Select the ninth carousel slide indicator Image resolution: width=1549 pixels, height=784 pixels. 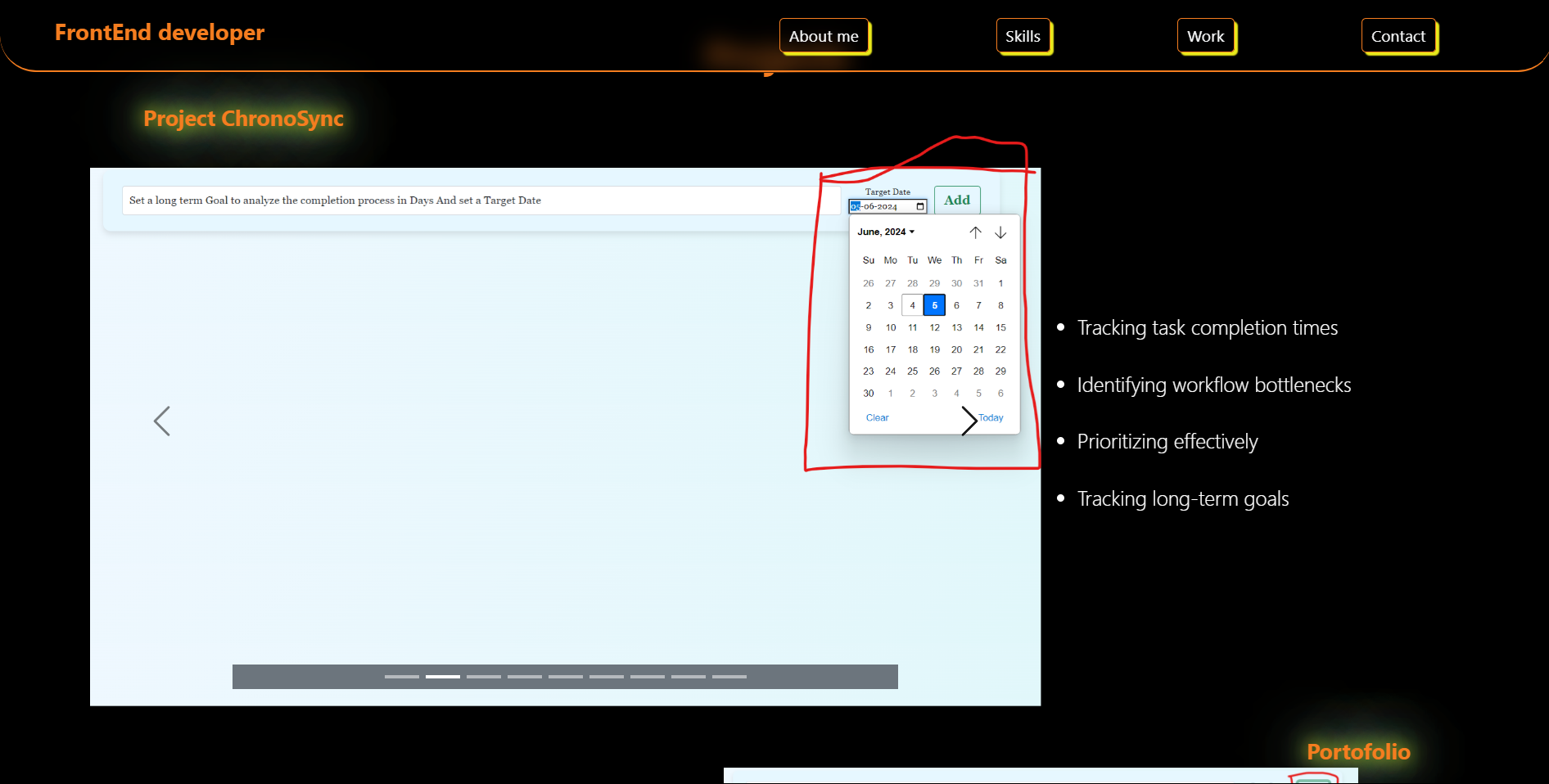[x=729, y=677]
